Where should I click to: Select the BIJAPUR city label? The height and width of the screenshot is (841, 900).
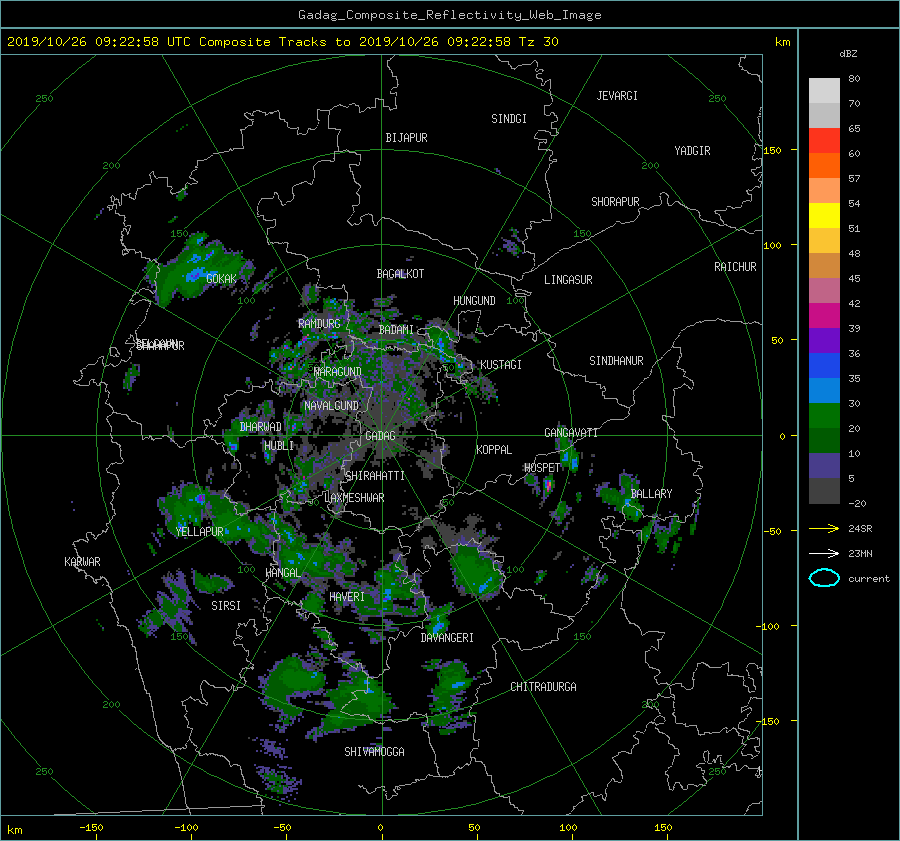pyautogui.click(x=406, y=138)
